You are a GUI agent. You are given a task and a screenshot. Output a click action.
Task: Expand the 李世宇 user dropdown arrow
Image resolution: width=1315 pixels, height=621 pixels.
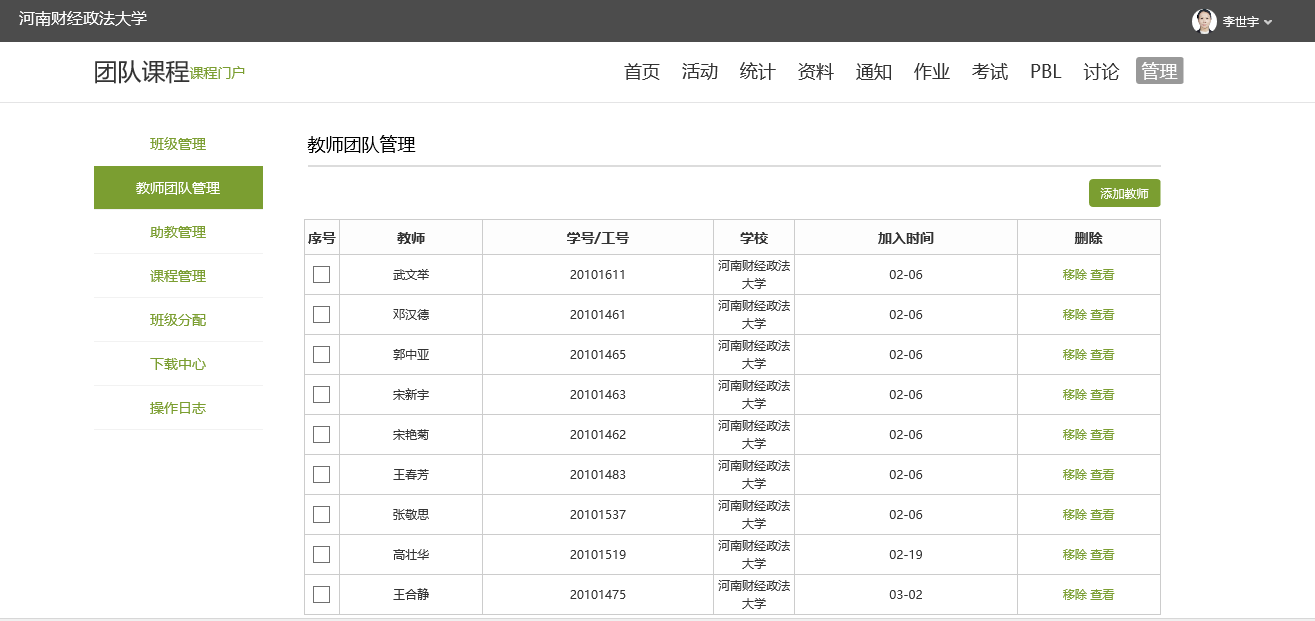click(x=1269, y=22)
